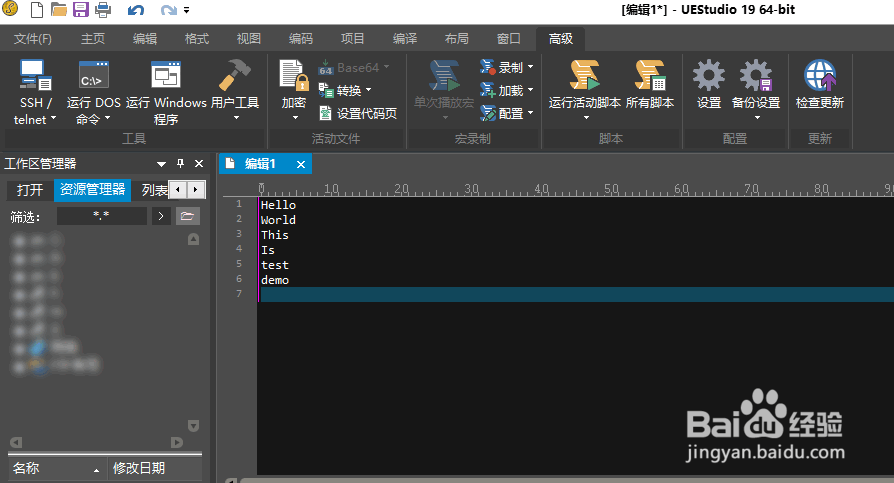Run DOS command icon
Image resolution: width=894 pixels, height=483 pixels.
(x=94, y=75)
